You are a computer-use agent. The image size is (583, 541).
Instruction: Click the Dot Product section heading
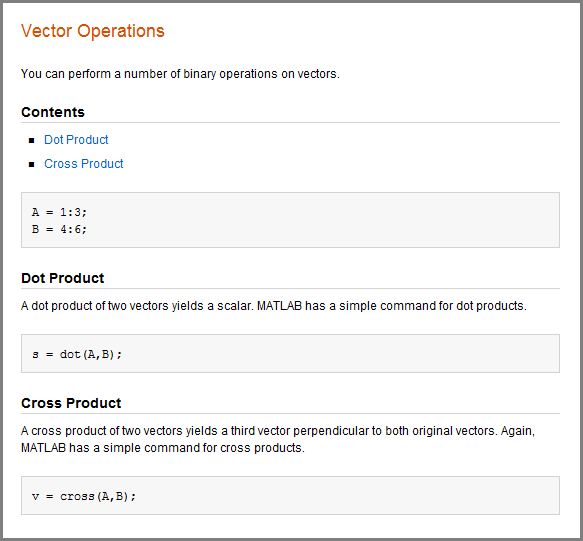tap(62, 278)
